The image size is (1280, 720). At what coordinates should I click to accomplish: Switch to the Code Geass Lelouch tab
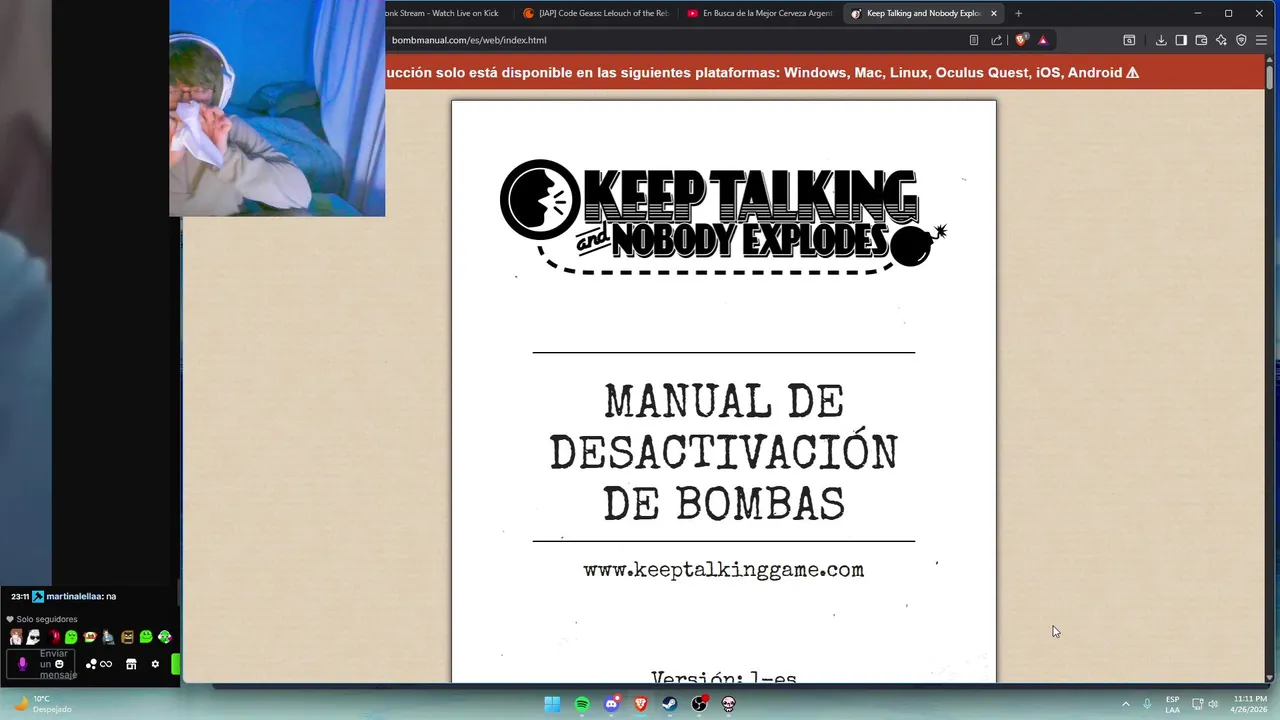point(596,13)
